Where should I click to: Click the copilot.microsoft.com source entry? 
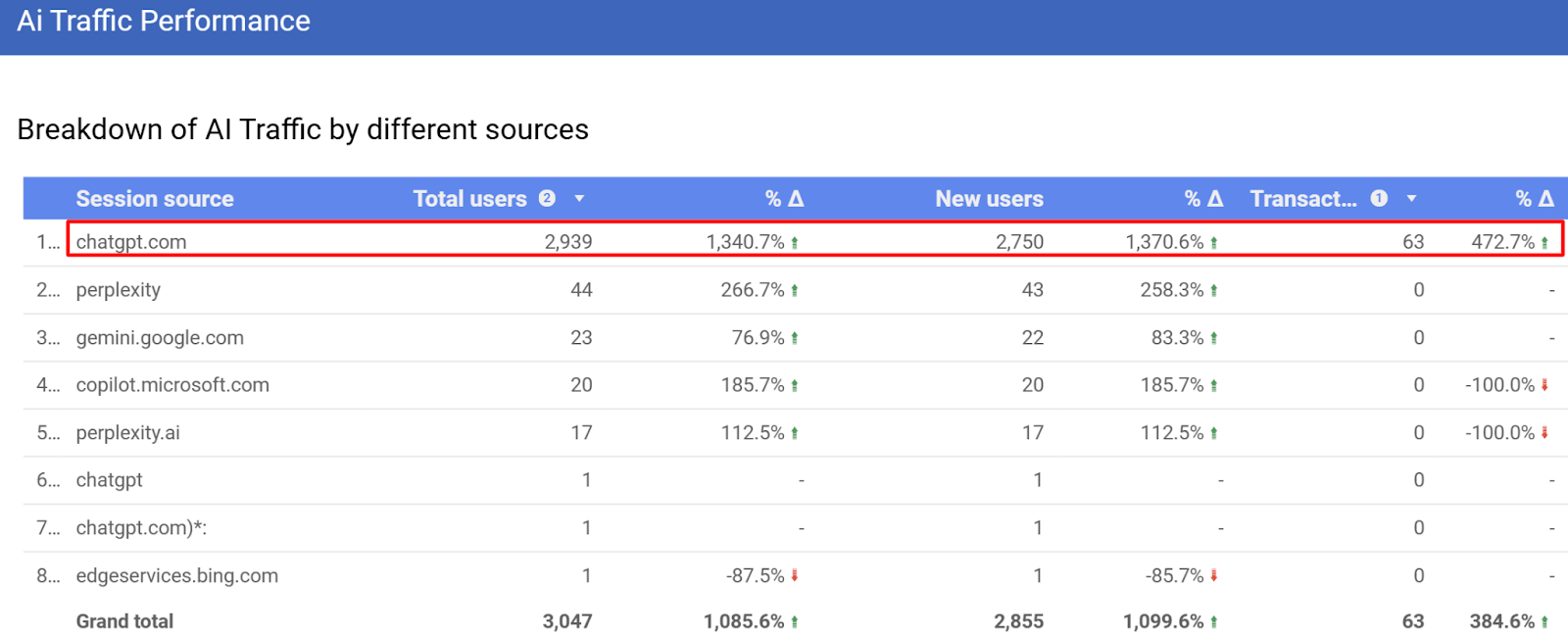(172, 385)
